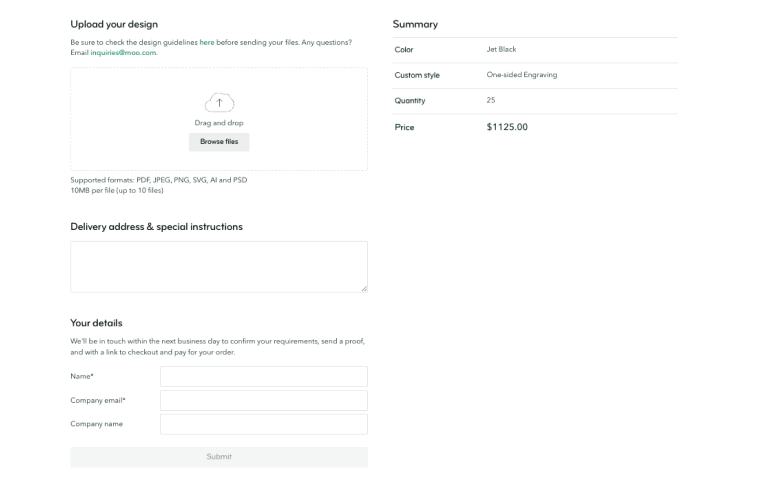The width and height of the screenshot is (760, 480).
Task: Click the inquiries@moo.com email link
Action: (123, 52)
